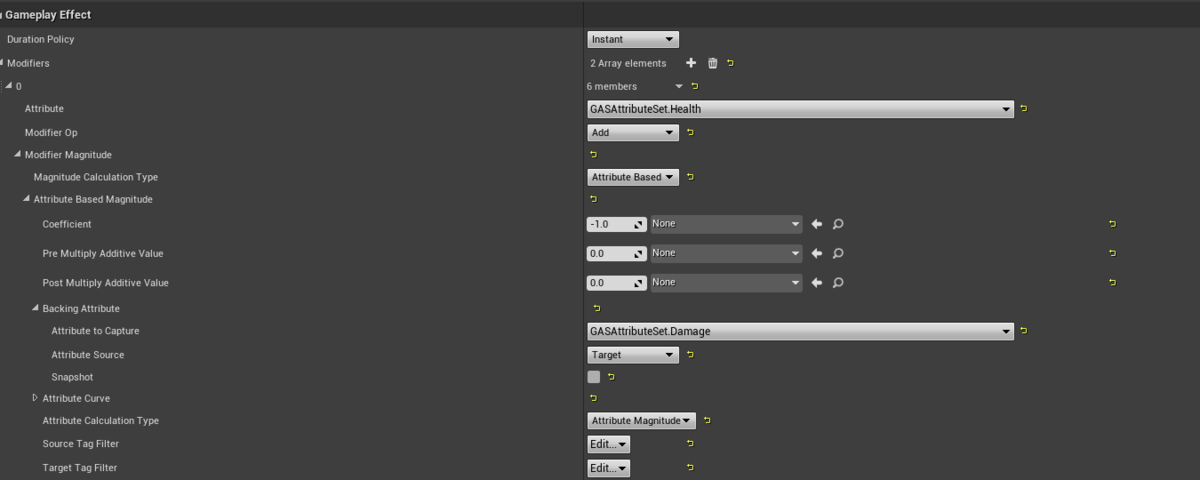Collapse the Modifiers array section
This screenshot has width=1200, height=480.
pos(3,63)
